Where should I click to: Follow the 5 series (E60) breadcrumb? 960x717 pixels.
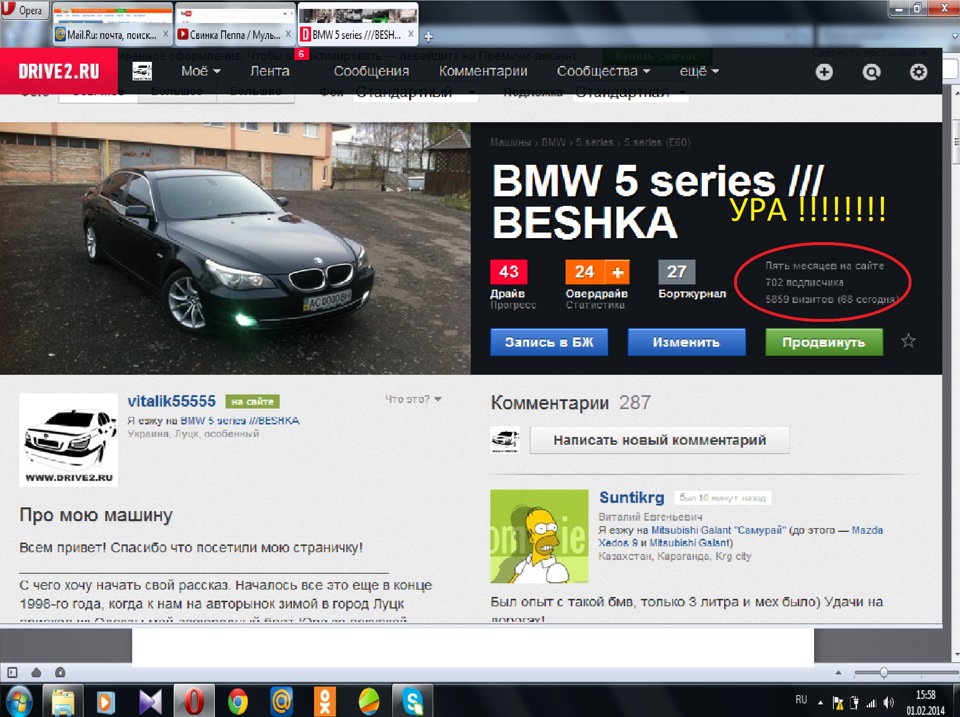pyautogui.click(x=657, y=142)
